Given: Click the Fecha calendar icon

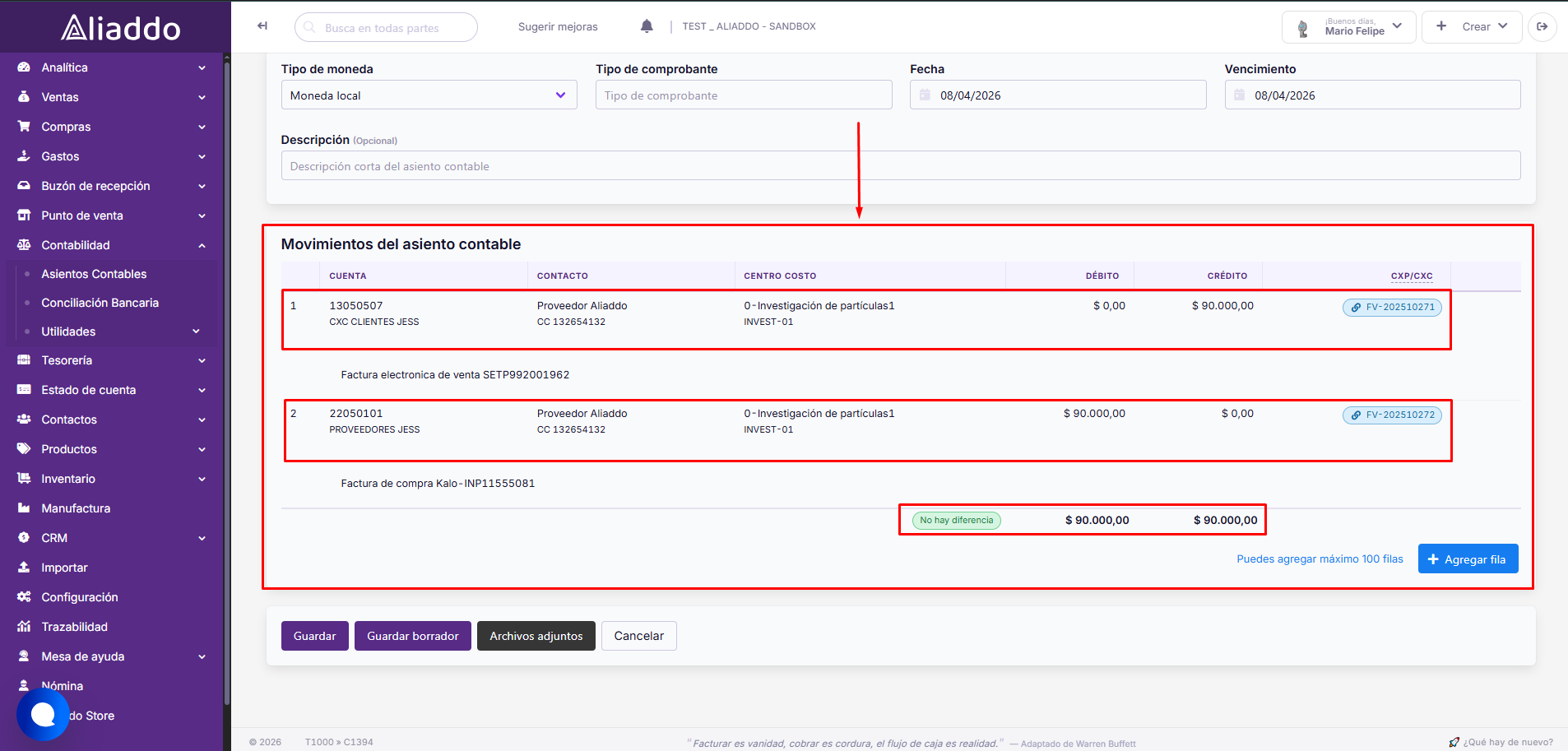Looking at the screenshot, I should (925, 95).
